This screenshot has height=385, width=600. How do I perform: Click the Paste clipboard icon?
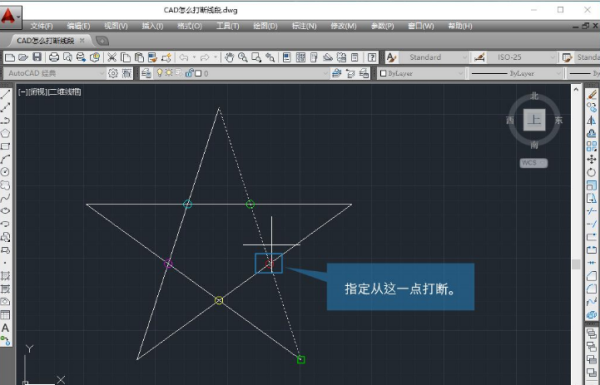139,57
